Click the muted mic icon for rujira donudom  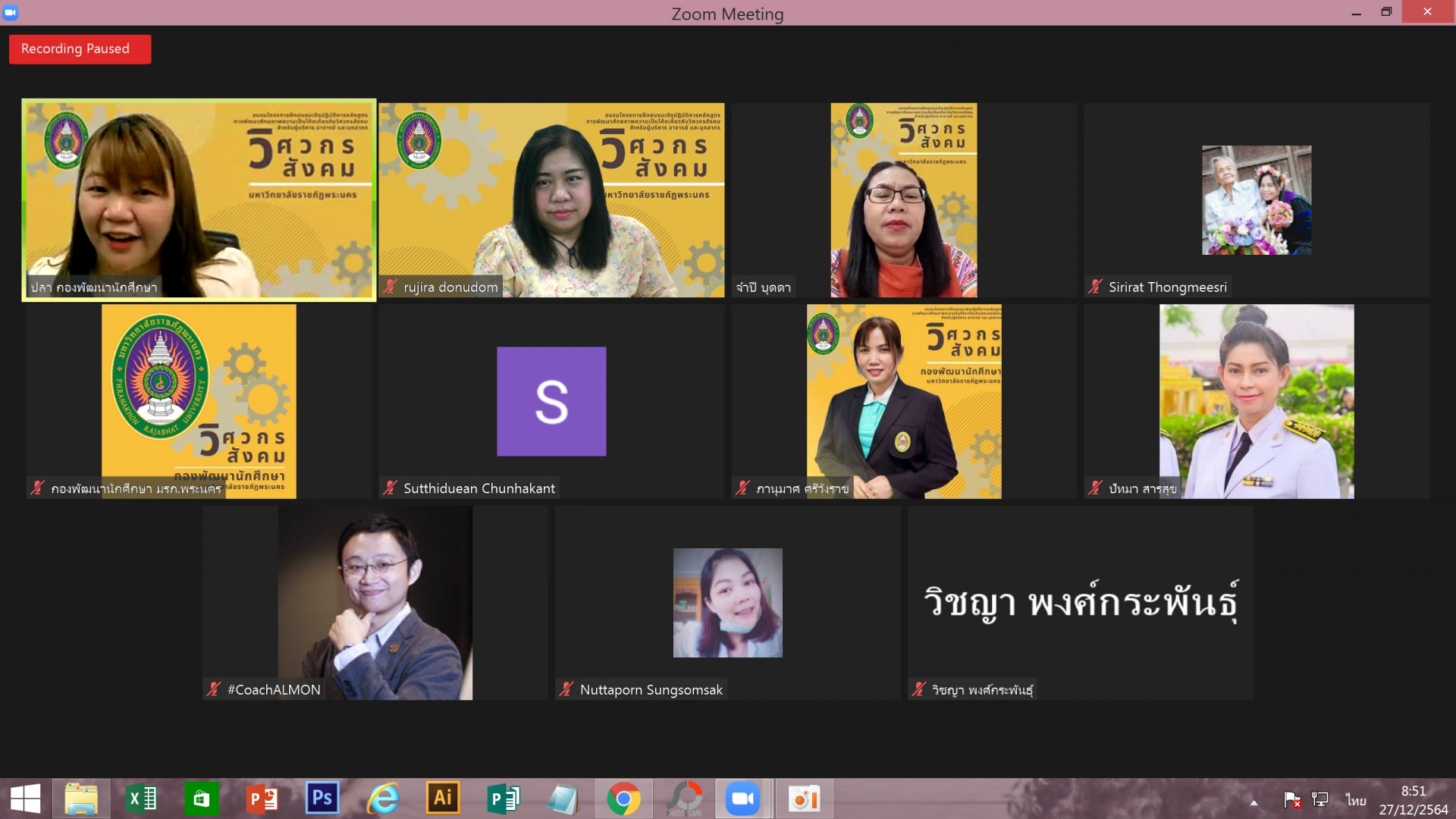point(391,287)
